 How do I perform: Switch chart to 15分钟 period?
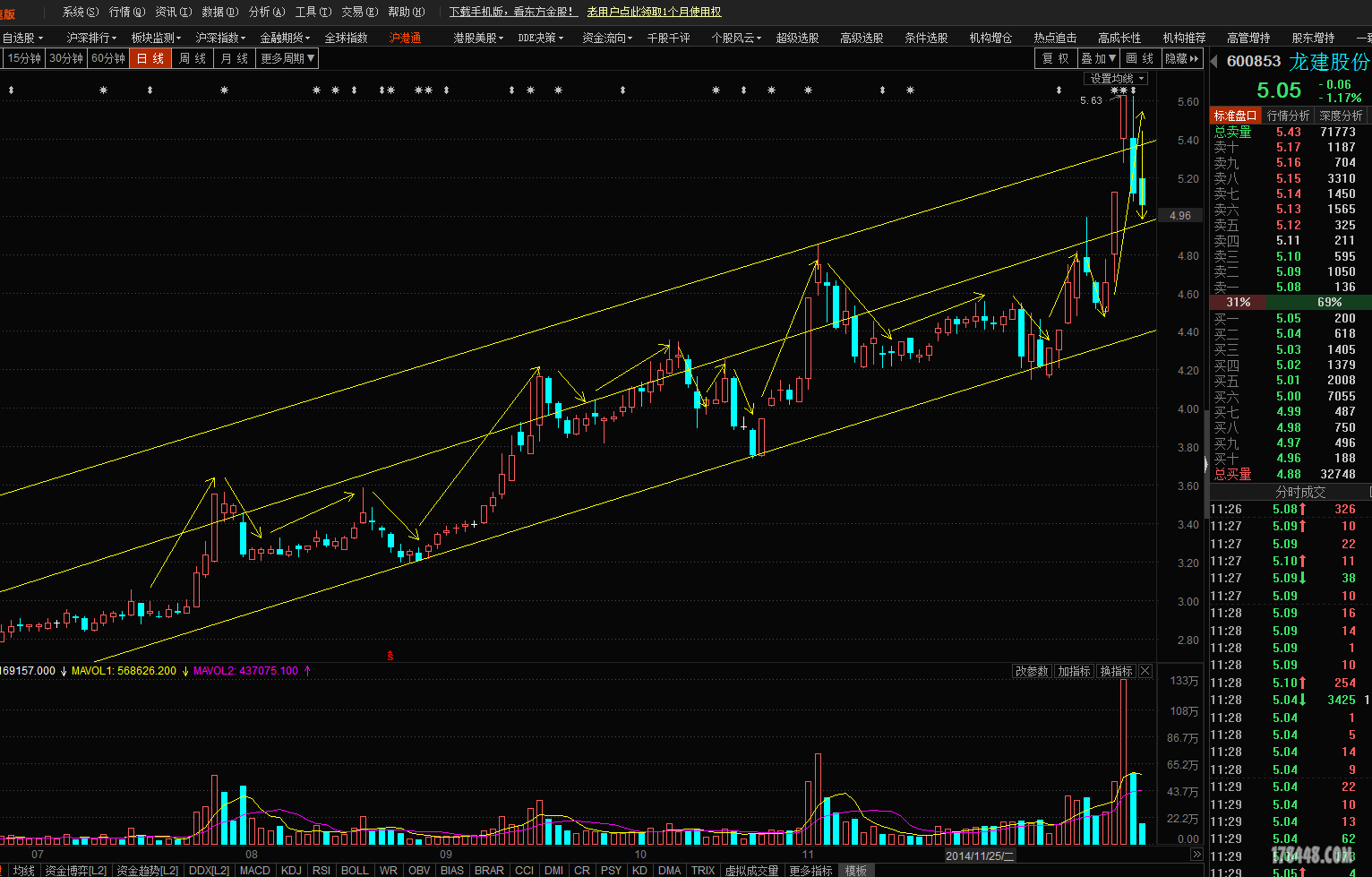point(24,58)
